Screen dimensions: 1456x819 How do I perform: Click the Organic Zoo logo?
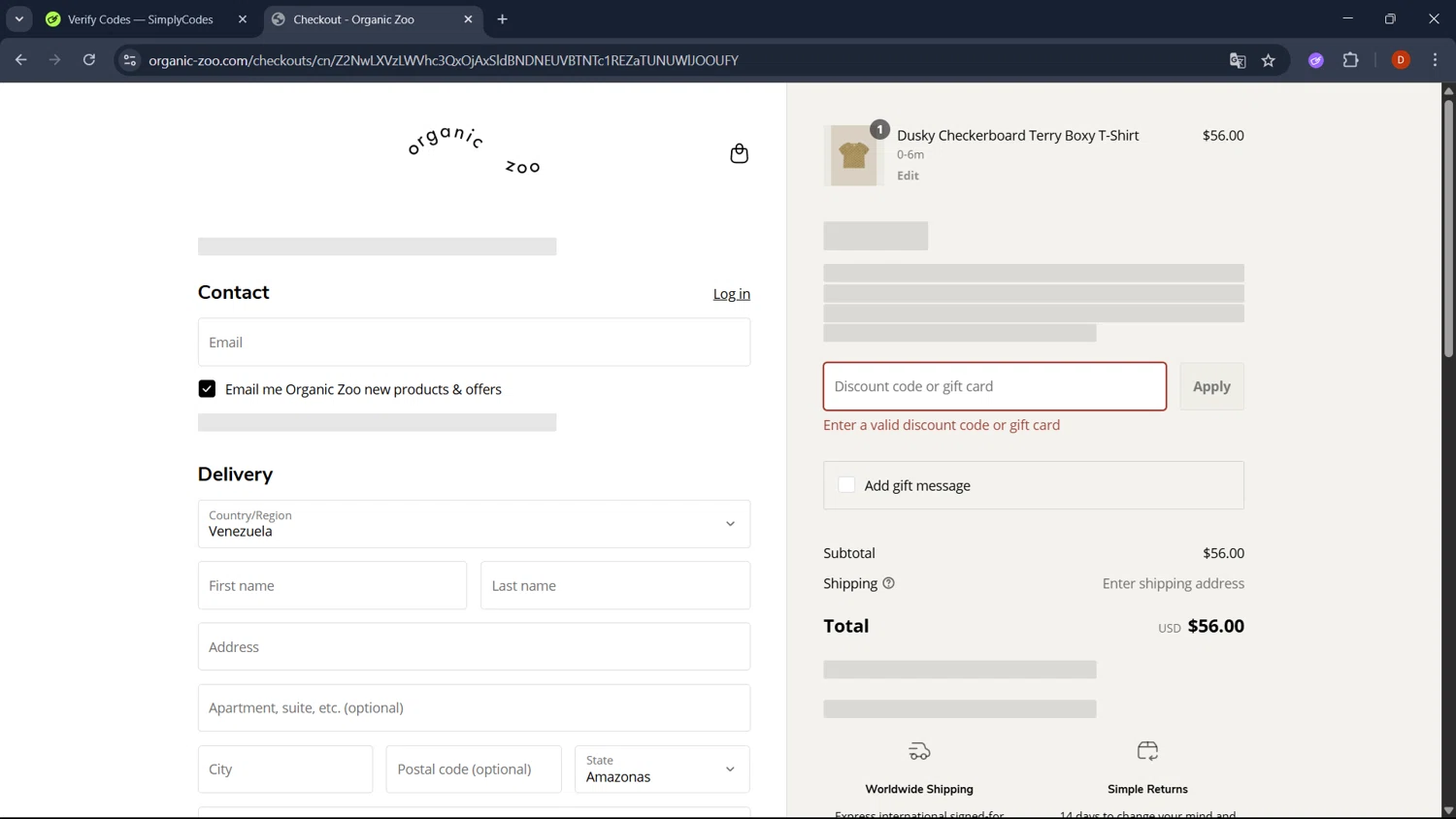click(x=474, y=151)
